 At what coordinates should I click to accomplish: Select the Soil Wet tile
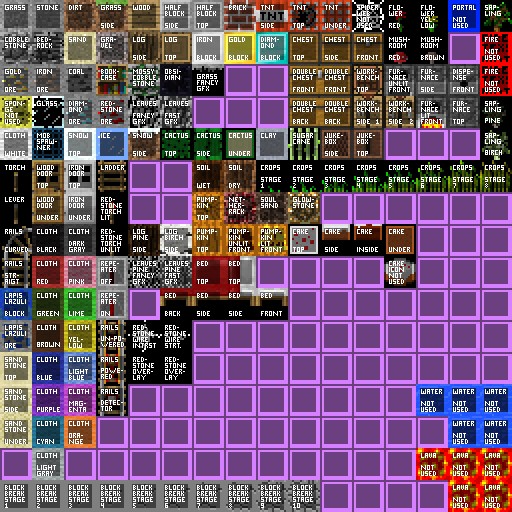pyautogui.click(x=208, y=176)
